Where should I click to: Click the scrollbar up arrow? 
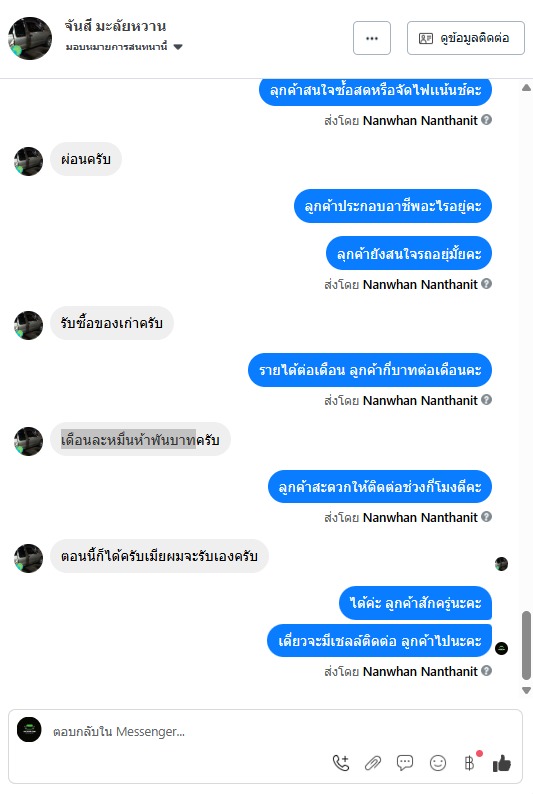point(526,88)
